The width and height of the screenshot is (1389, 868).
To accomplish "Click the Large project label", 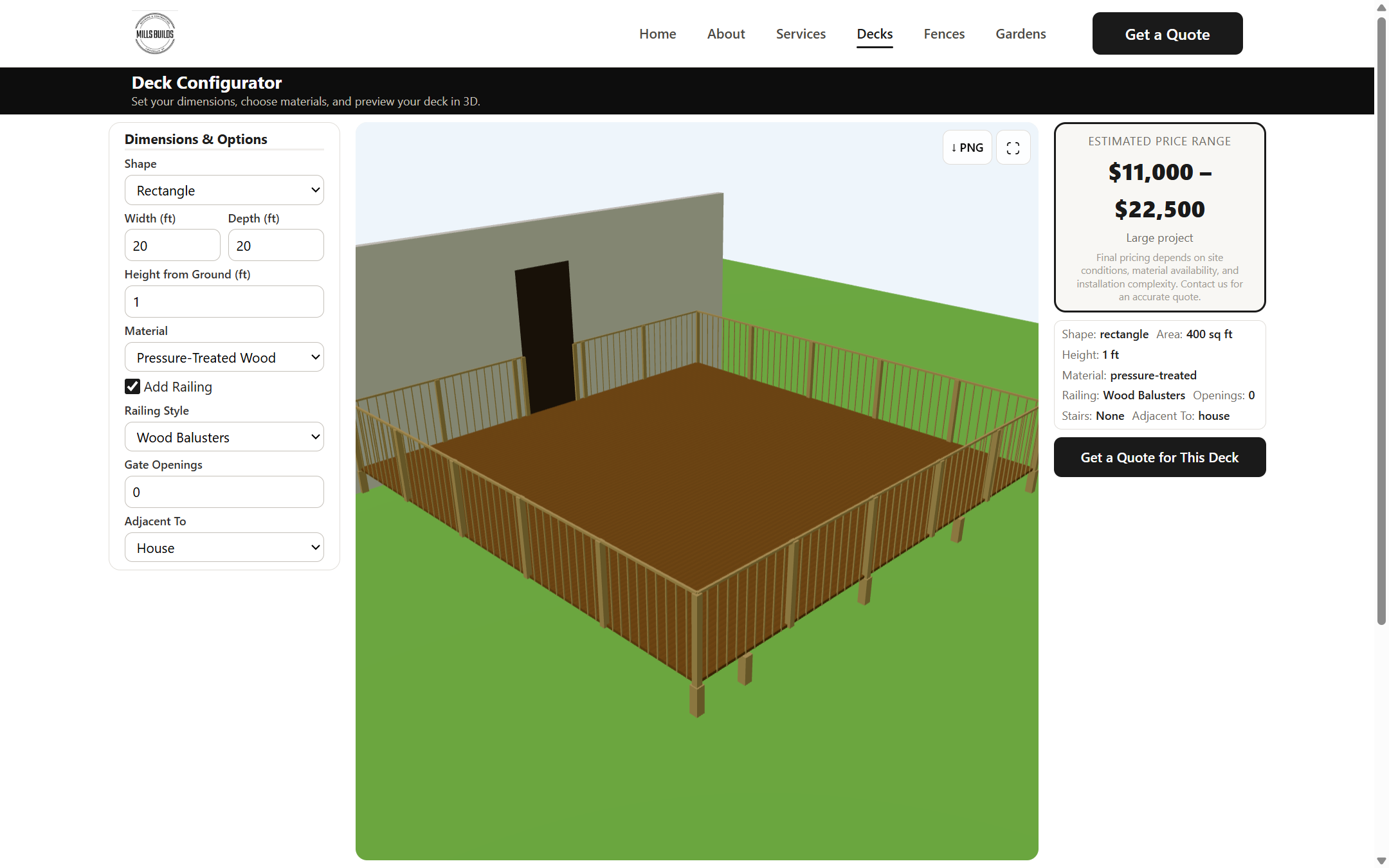I will 1159,237.
